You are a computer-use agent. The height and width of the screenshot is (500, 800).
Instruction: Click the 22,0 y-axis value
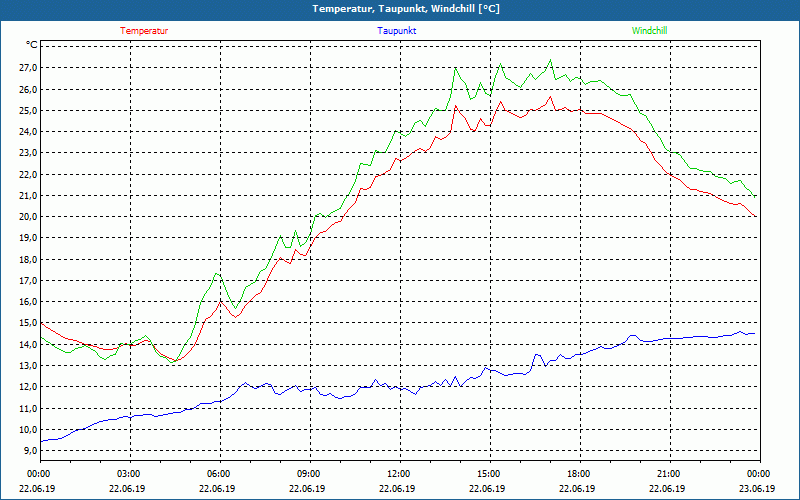(29, 174)
